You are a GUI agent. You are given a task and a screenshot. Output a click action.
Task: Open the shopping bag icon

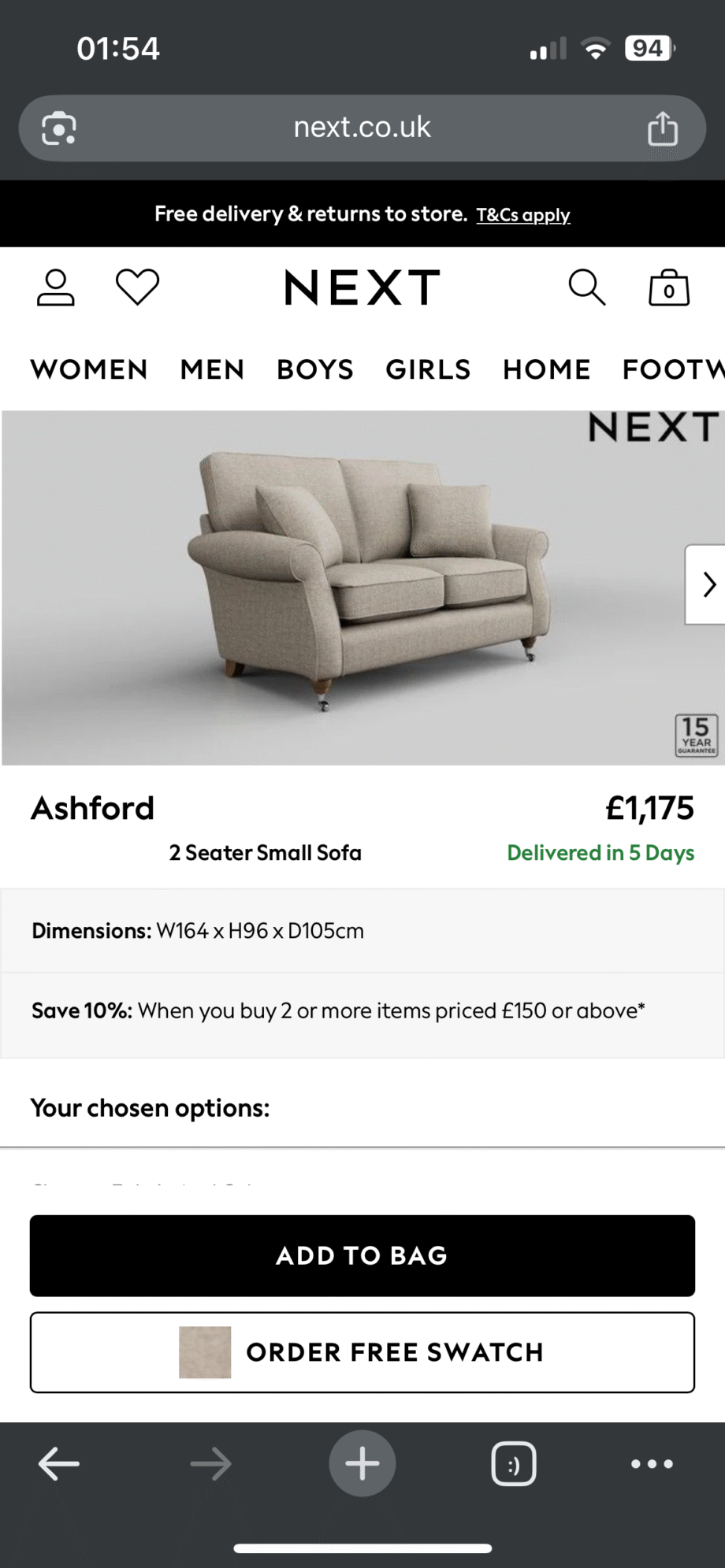(669, 288)
